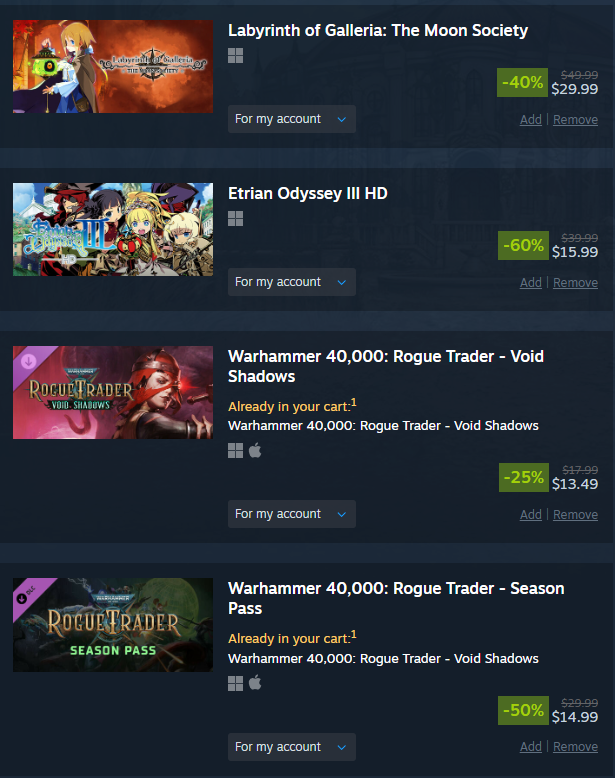
Task: Click Windows icon under Season Pass entry
Action: [235, 683]
